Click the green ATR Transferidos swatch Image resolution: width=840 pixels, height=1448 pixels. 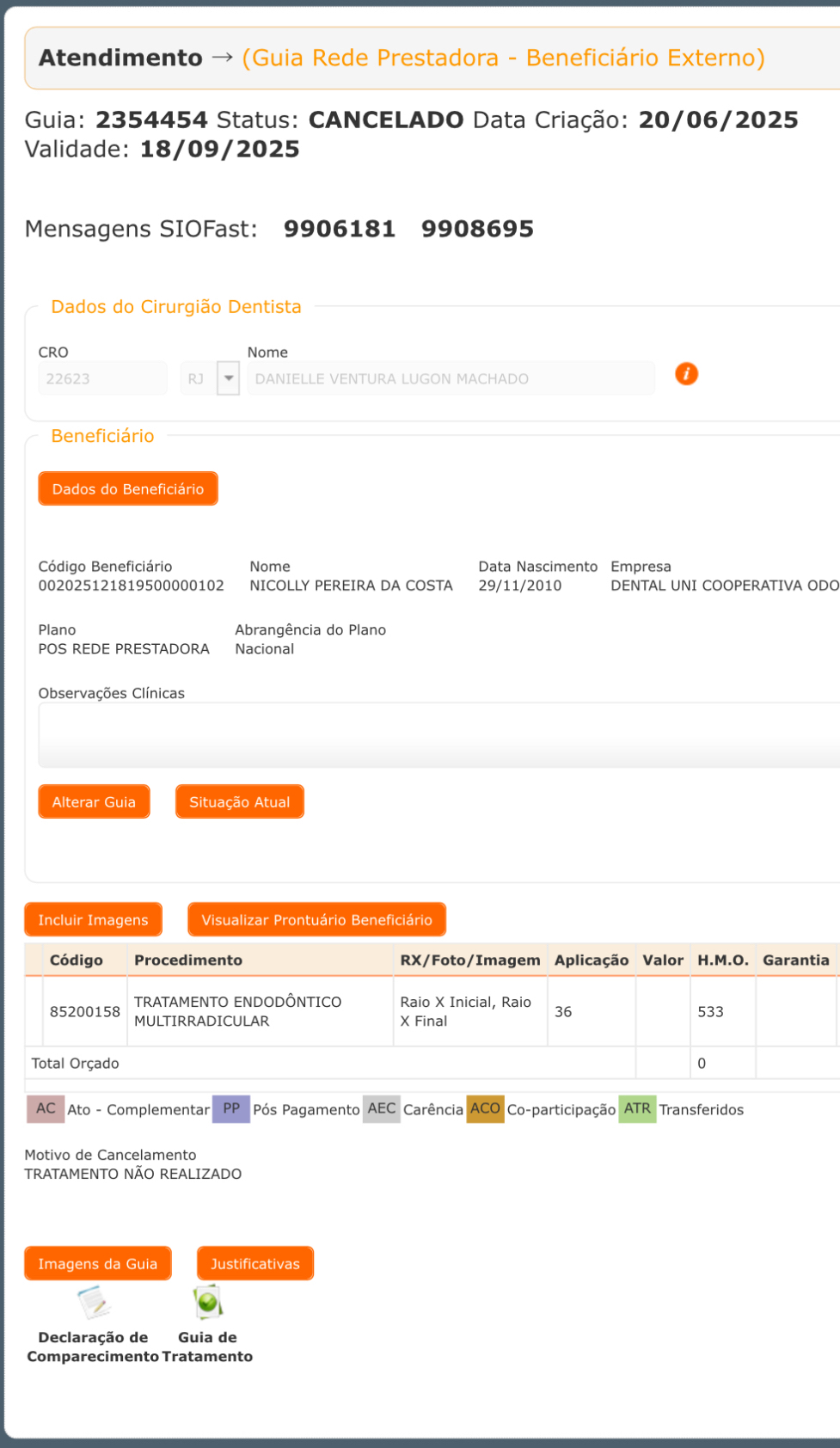pyautogui.click(x=637, y=1109)
